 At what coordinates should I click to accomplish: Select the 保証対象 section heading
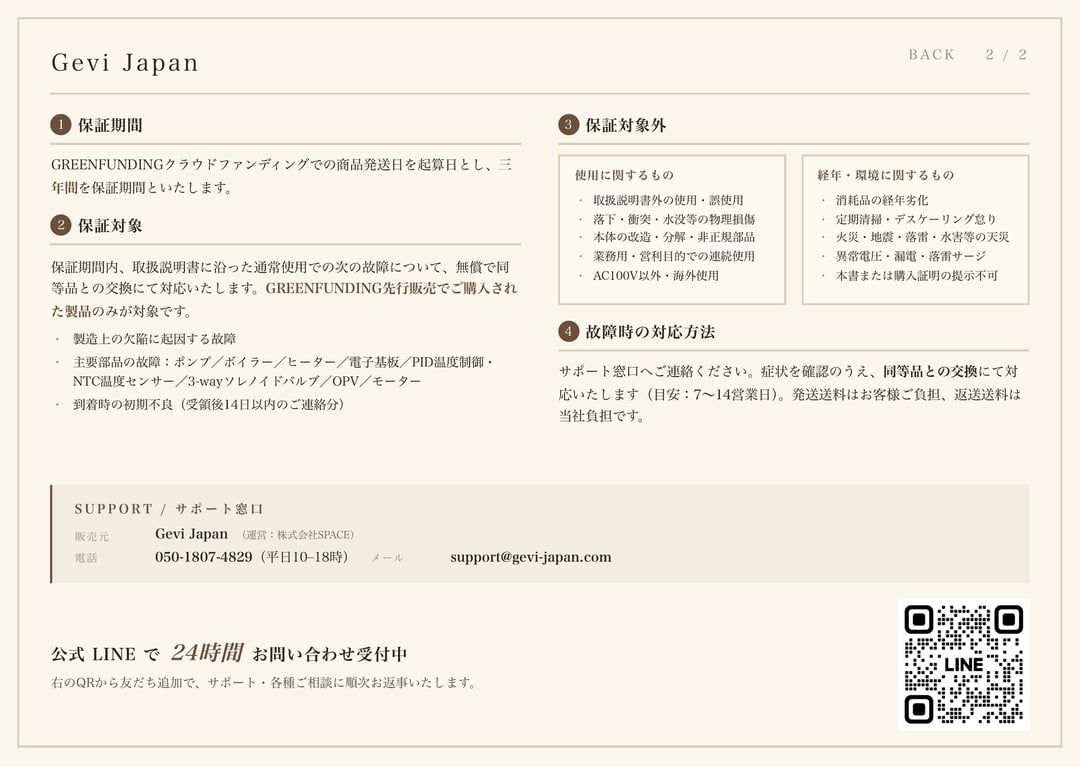(x=110, y=226)
